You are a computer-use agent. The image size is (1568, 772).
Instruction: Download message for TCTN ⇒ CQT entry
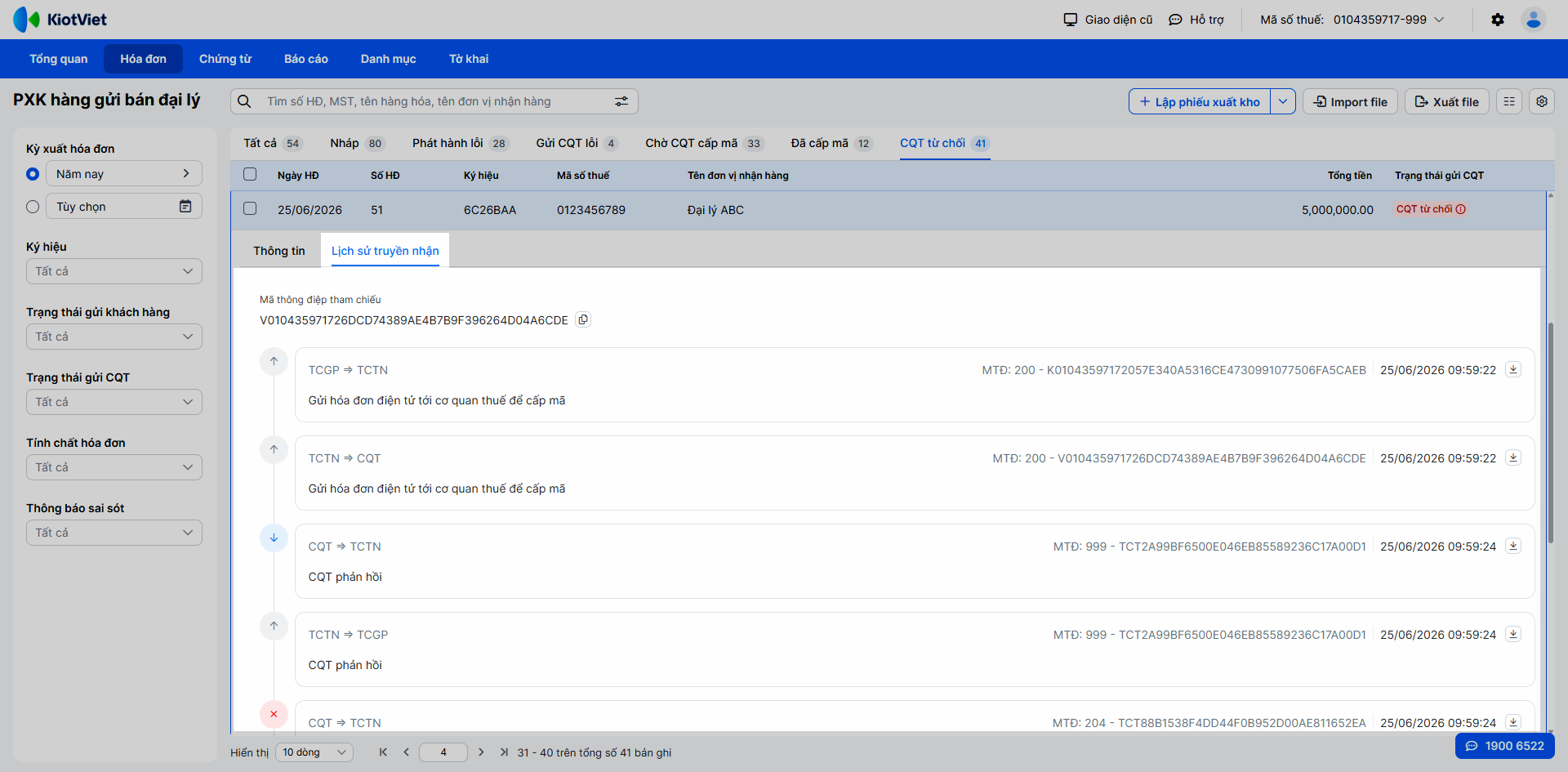pos(1513,457)
